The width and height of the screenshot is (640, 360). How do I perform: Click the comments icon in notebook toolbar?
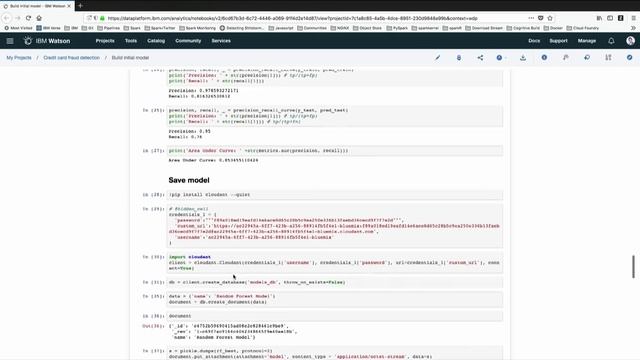click(x=587, y=58)
